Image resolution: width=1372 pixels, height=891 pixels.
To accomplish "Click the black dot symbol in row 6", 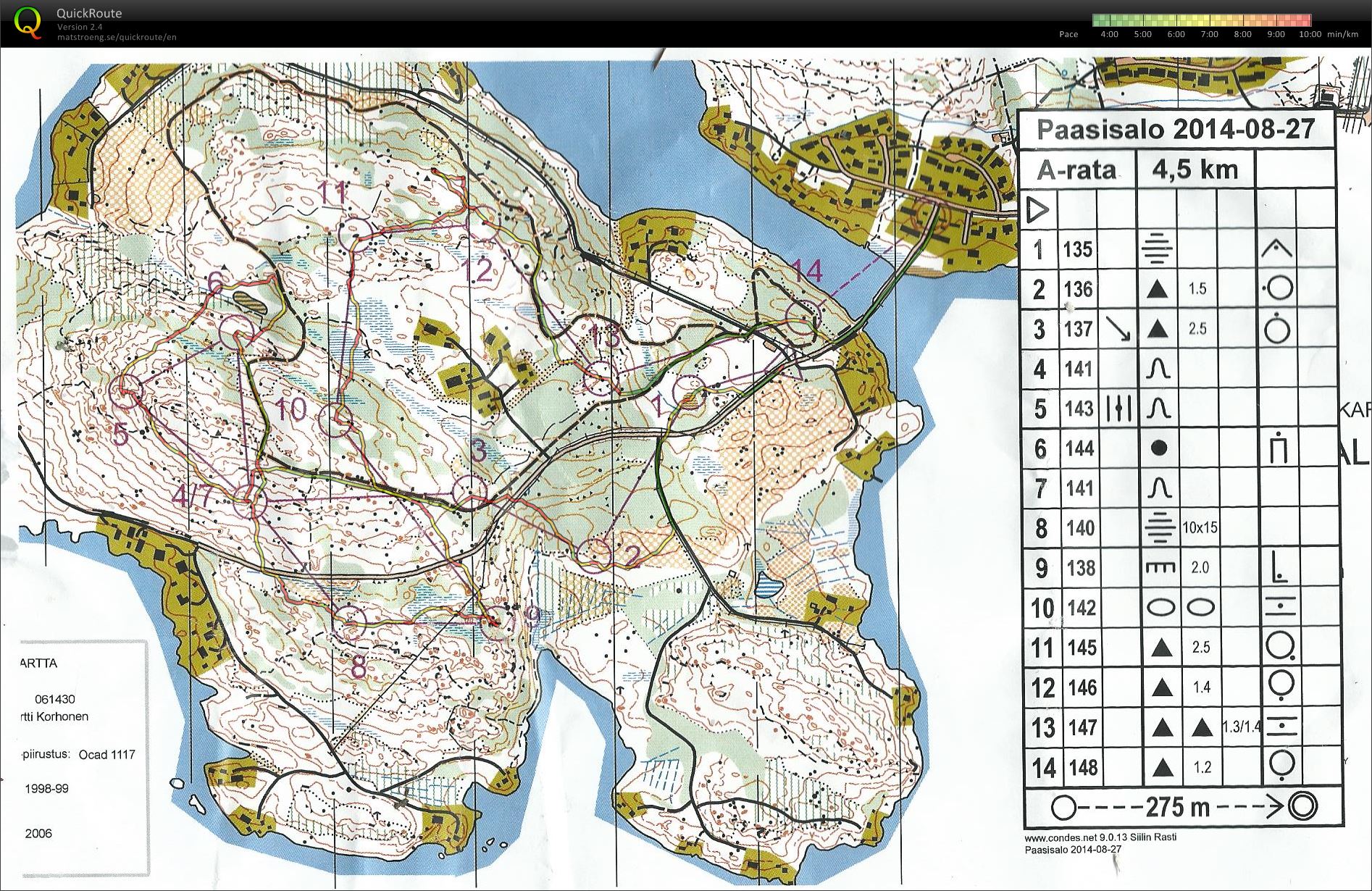I will point(1158,448).
